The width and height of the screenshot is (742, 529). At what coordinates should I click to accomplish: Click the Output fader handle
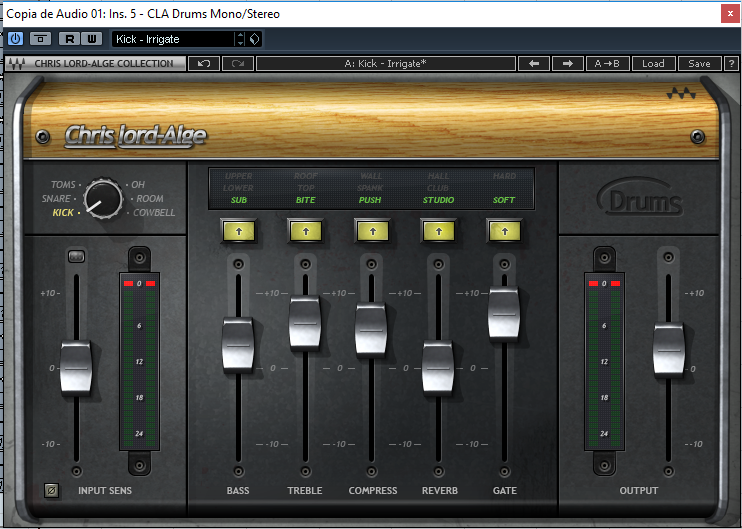tap(669, 350)
